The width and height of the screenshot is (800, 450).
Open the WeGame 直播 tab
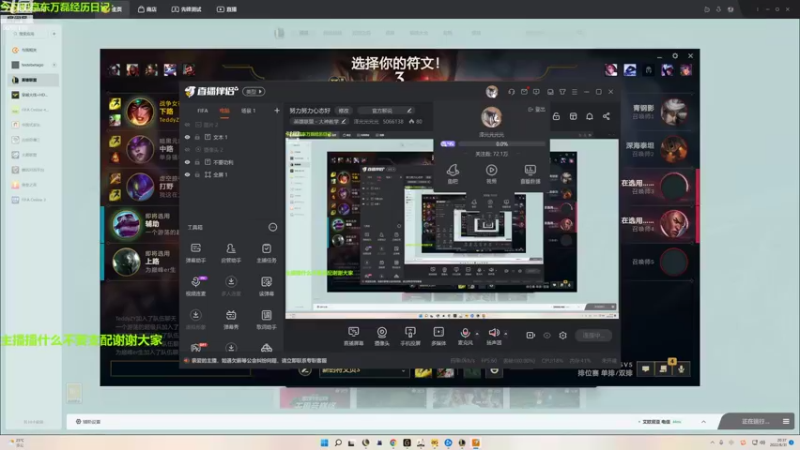[x=227, y=9]
